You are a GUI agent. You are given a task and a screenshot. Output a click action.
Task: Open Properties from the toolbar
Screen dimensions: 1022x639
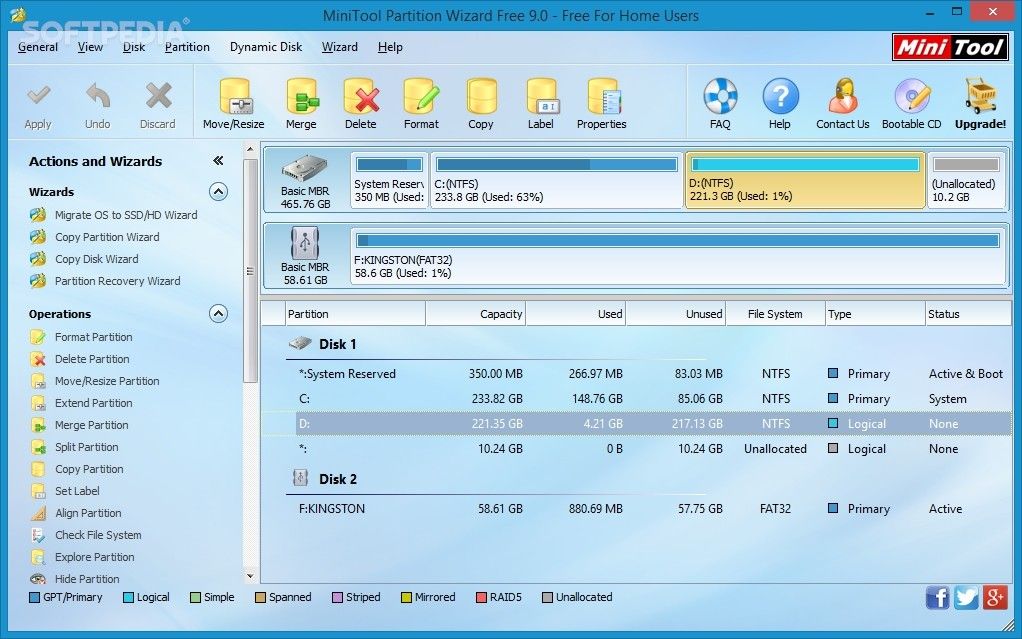602,96
